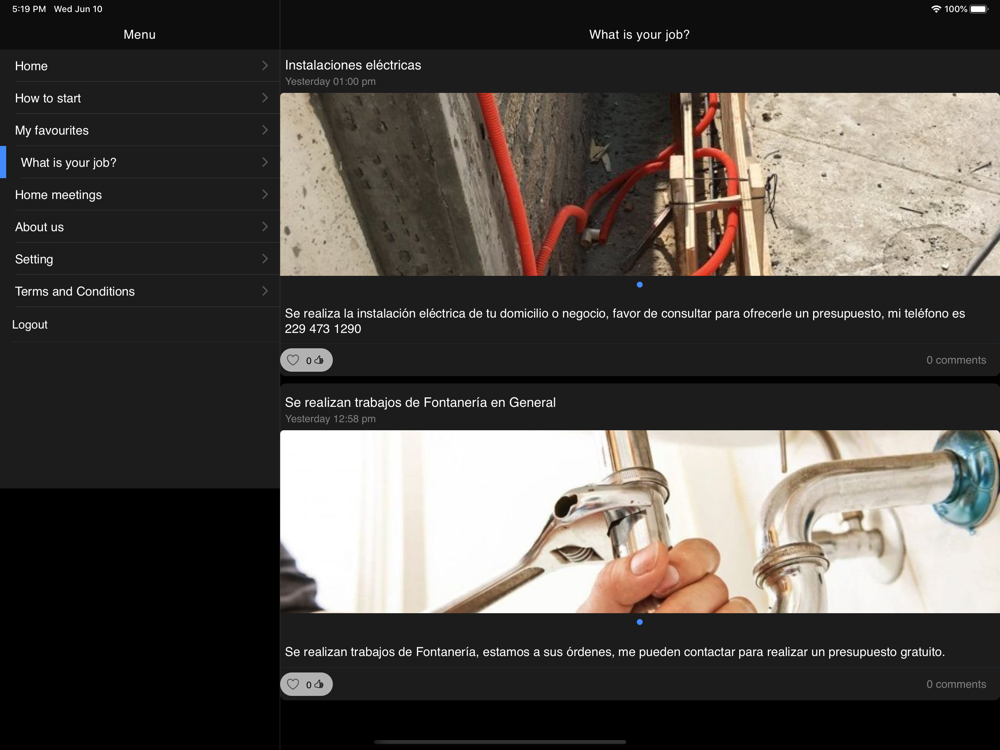Click the page dot under the electrical photo
This screenshot has height=750, width=1000.
coord(640,285)
